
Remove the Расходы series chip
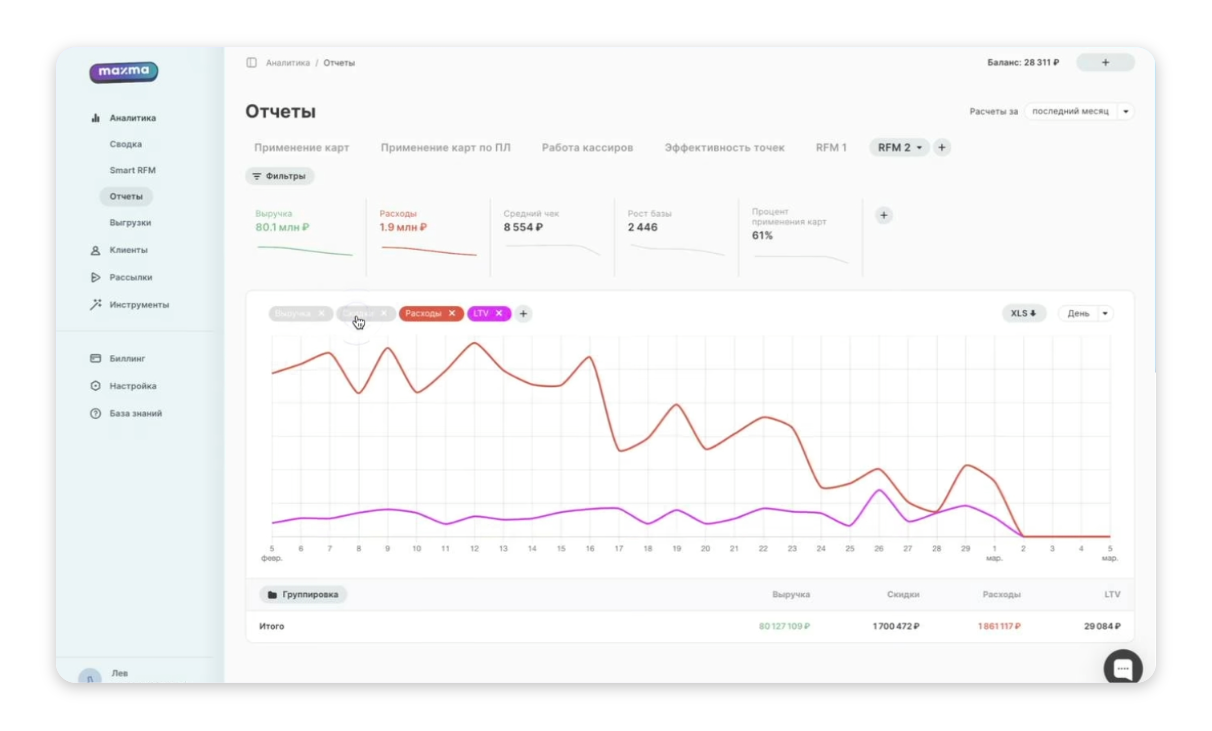pyautogui.click(x=452, y=313)
